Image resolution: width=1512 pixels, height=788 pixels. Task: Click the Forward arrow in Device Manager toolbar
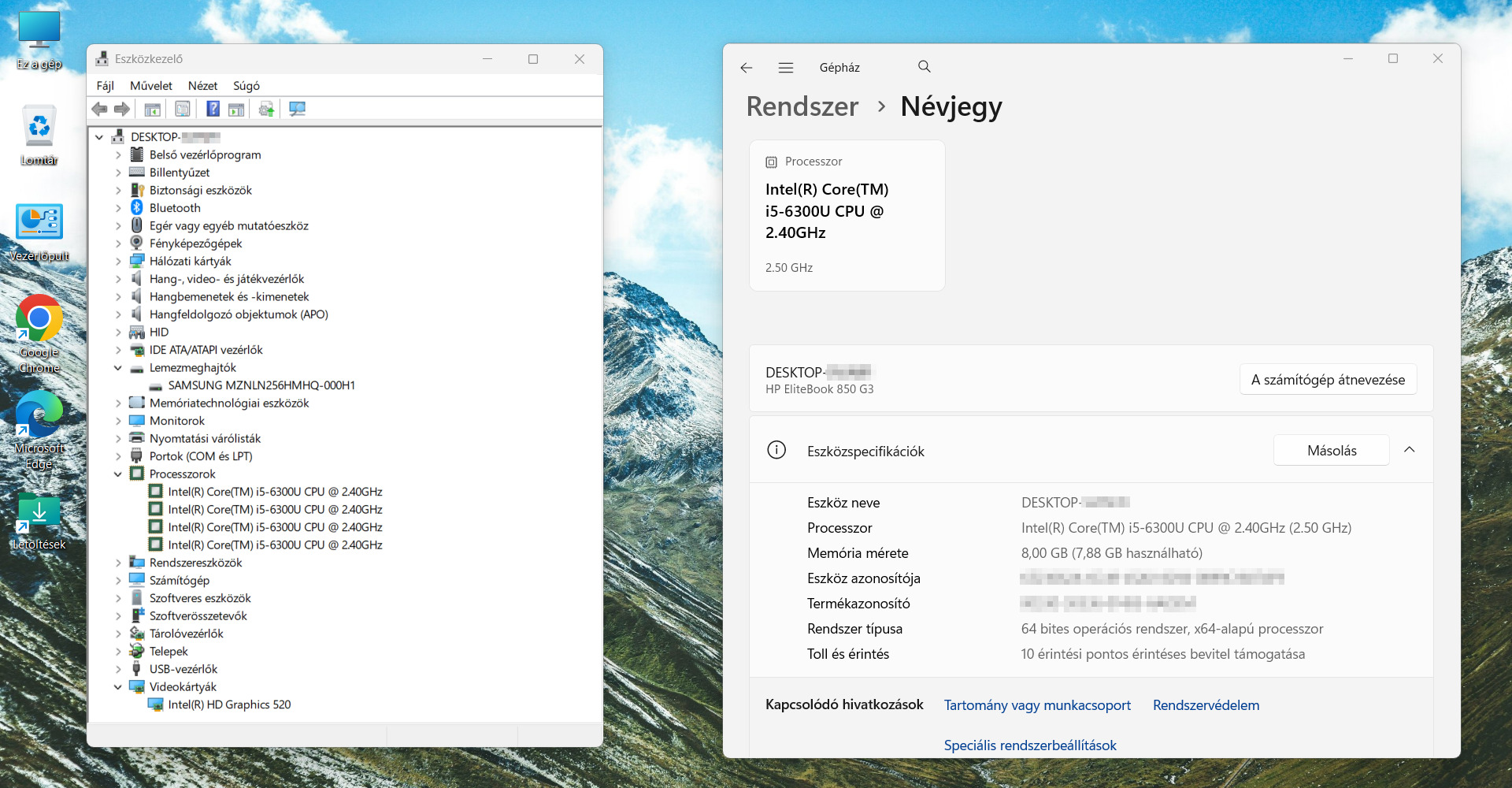coord(122,110)
